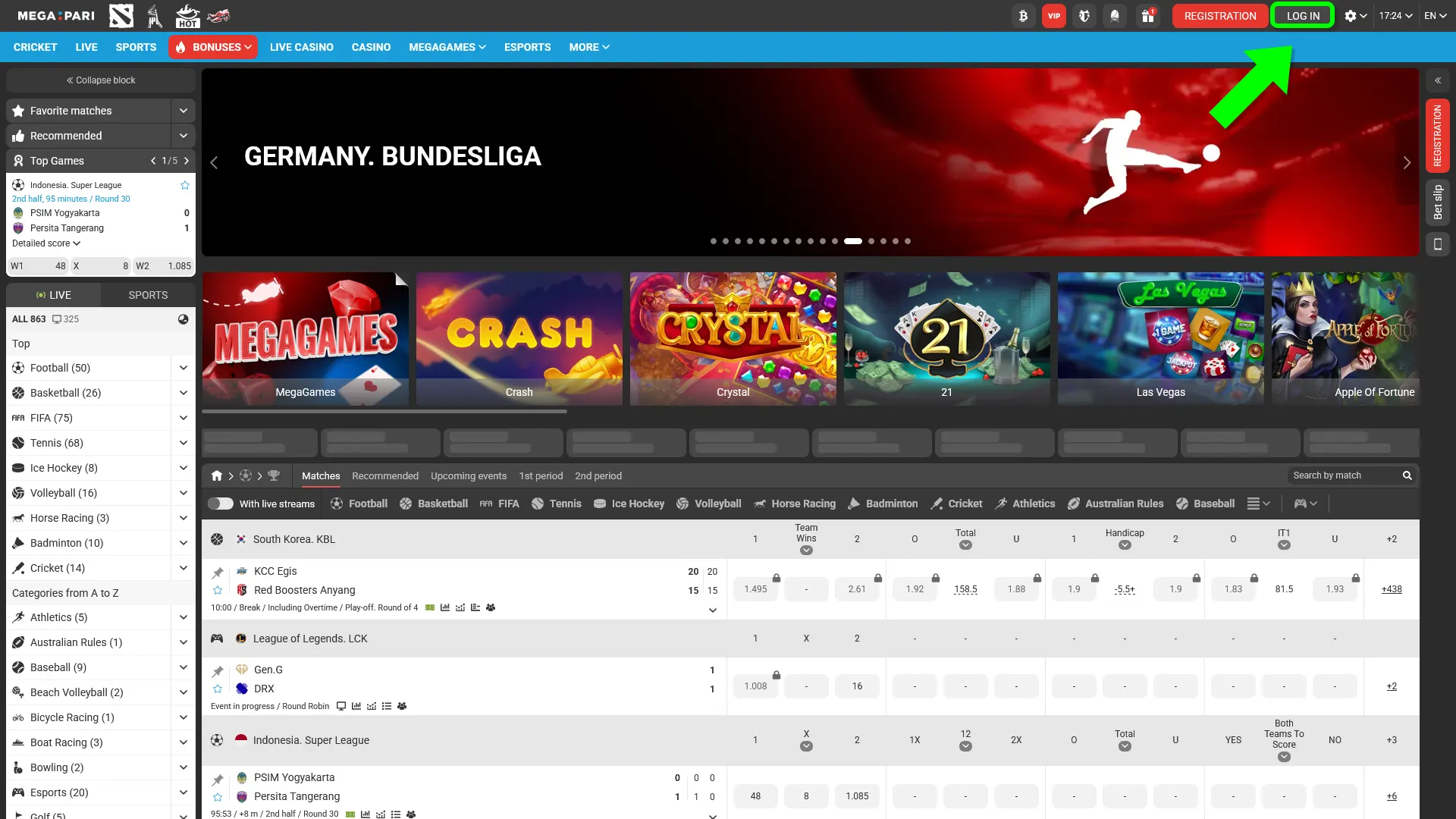Expand Detailed score in Top Games

(x=46, y=243)
